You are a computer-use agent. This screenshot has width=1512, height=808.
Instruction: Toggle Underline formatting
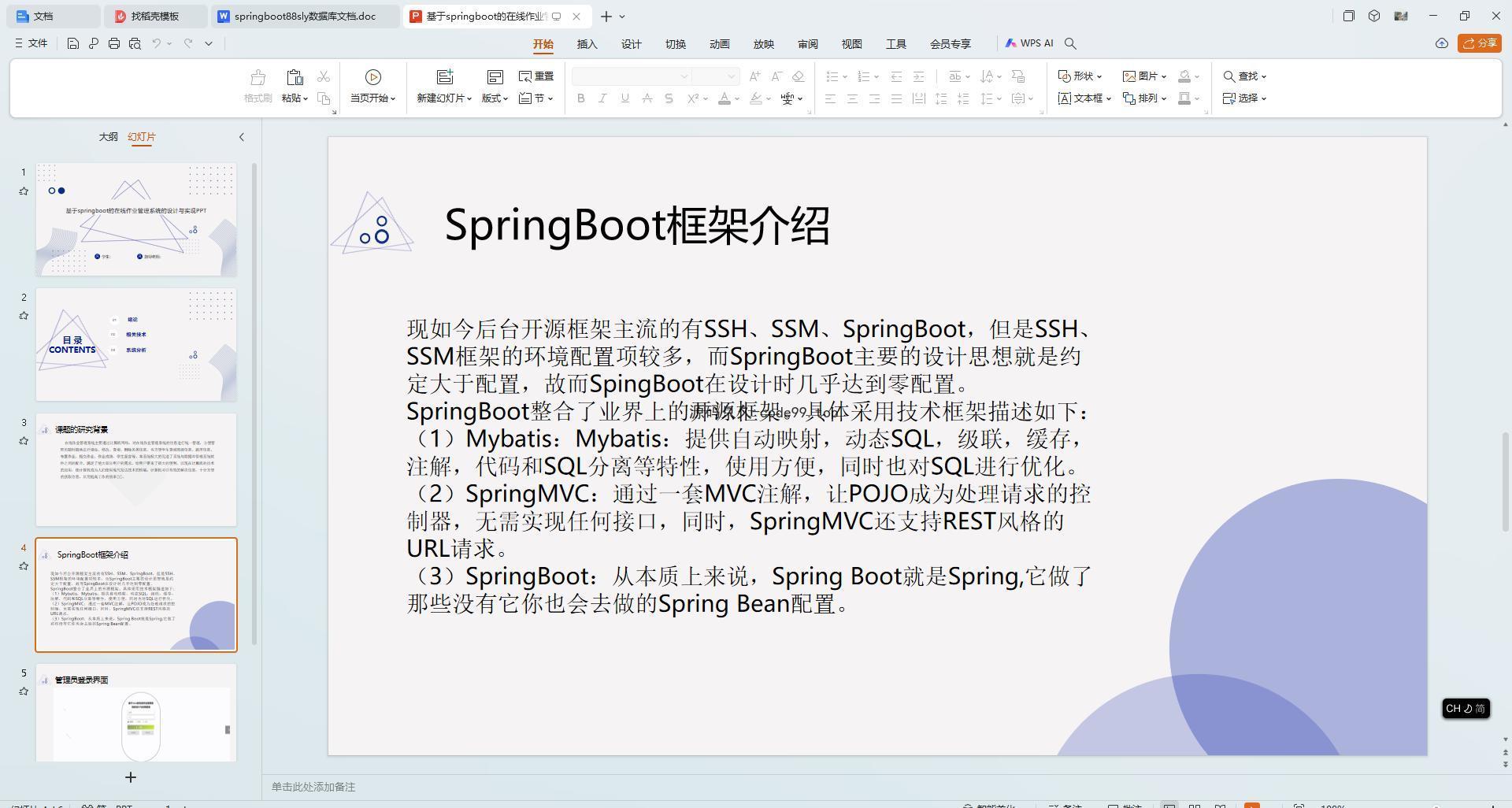(x=624, y=98)
